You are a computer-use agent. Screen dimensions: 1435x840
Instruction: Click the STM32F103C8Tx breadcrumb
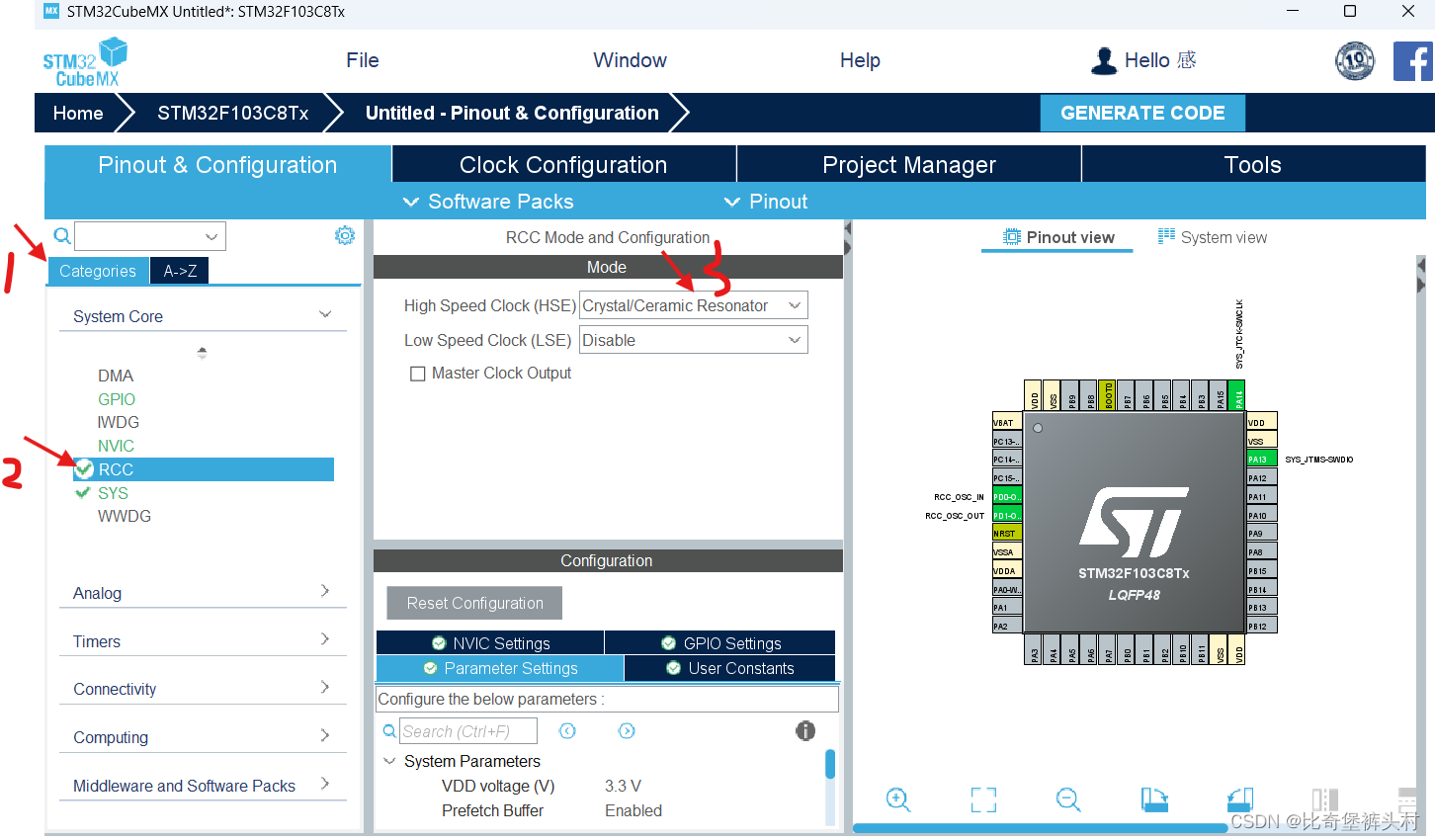pos(233,113)
